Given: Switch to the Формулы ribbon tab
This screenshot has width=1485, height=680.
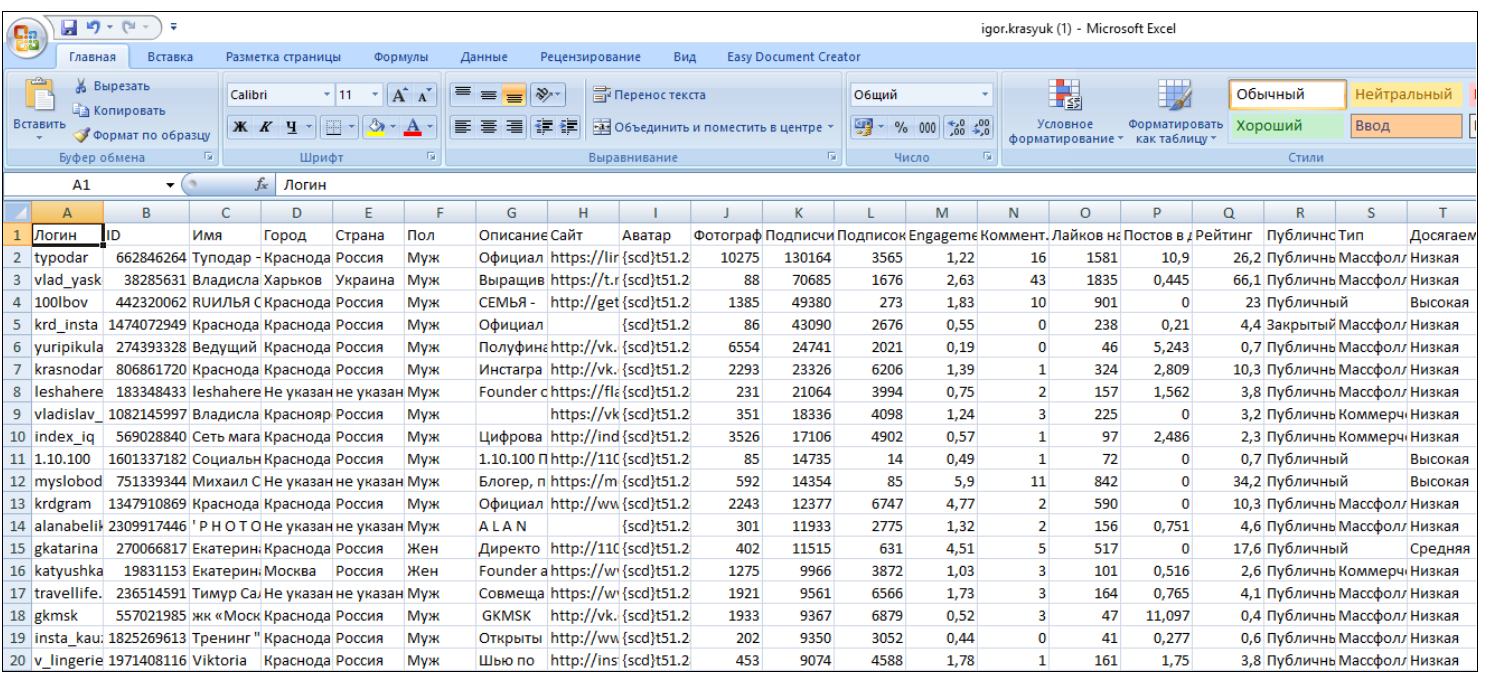Looking at the screenshot, I should 401,57.
